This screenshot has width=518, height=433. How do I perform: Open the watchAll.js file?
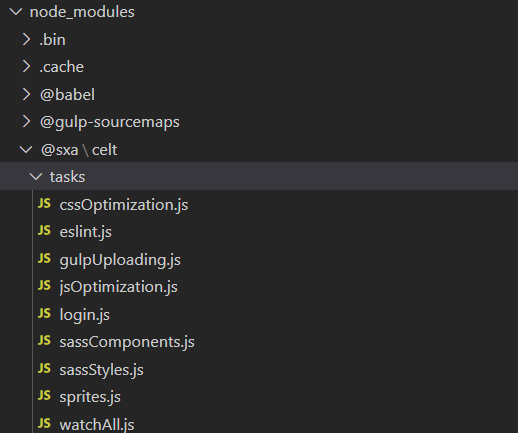(x=97, y=425)
